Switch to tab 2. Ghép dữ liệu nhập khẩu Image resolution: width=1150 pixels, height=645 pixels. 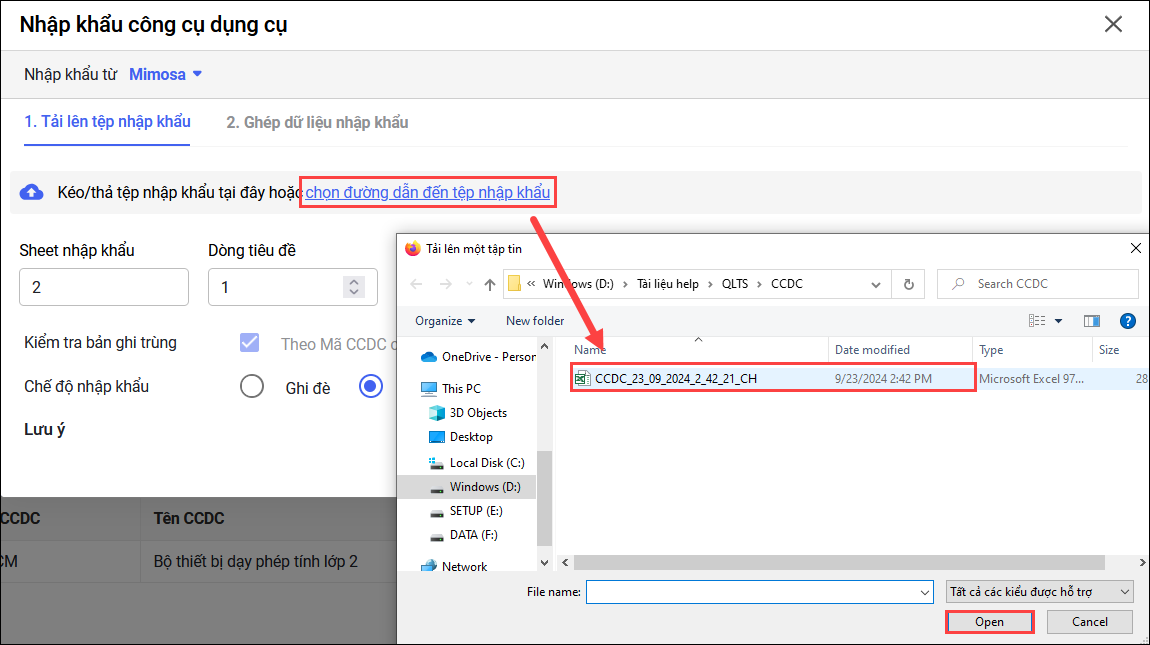pyautogui.click(x=317, y=123)
